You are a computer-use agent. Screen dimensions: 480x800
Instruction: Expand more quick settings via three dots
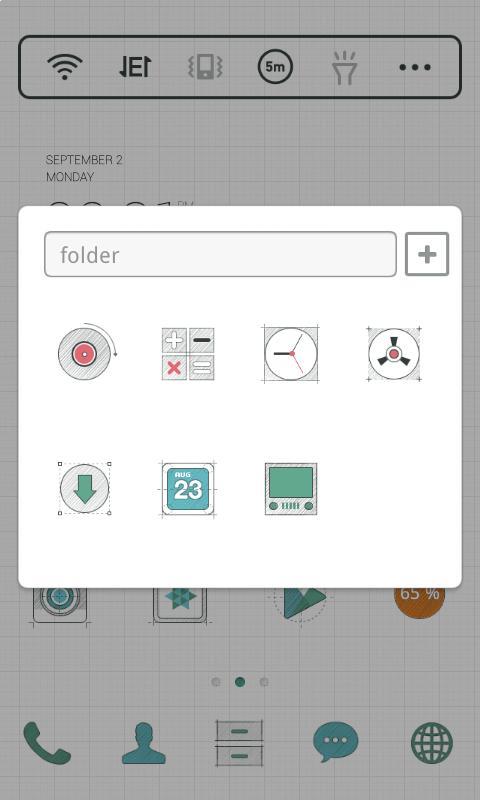pyautogui.click(x=415, y=67)
